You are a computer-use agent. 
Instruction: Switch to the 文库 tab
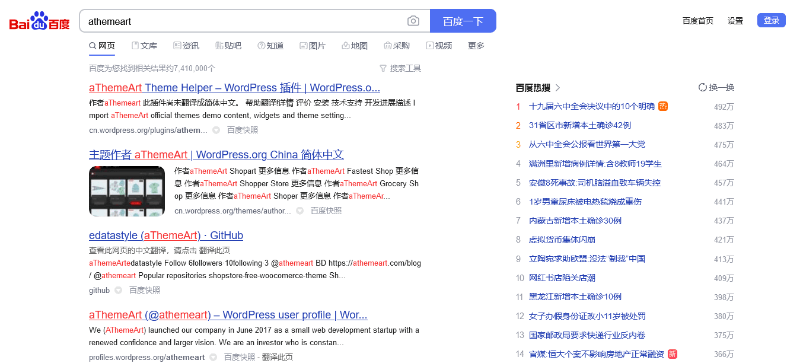click(x=144, y=45)
